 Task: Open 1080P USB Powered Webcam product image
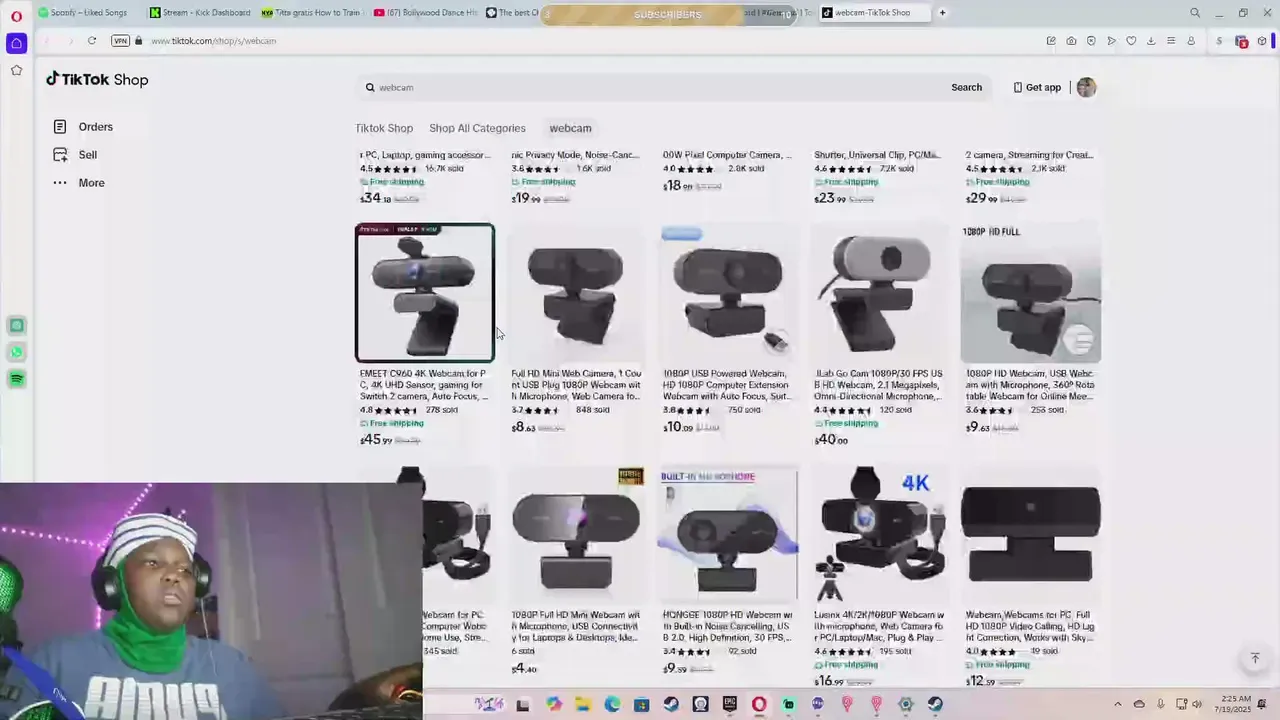[x=728, y=292]
